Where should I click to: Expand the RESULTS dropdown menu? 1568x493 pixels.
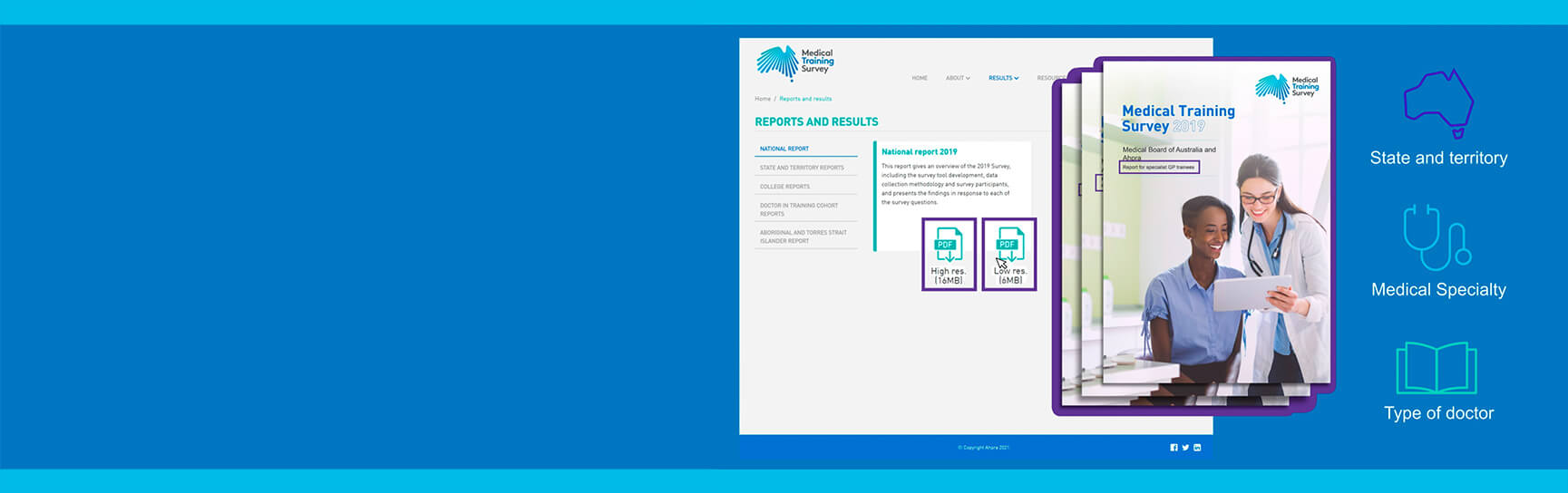tap(1003, 78)
